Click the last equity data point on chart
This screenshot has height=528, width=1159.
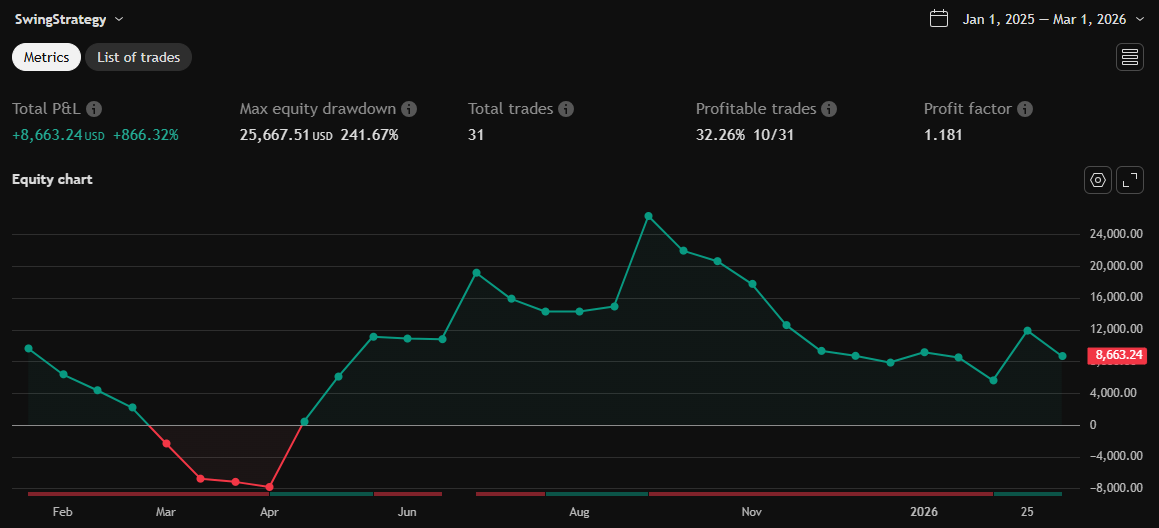1062,356
